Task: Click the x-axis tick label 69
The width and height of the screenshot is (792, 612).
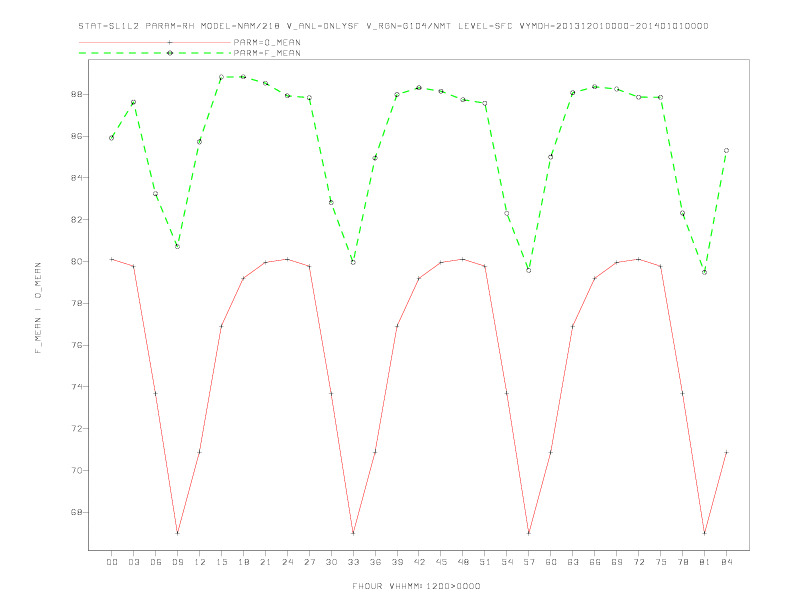Action: 617,562
